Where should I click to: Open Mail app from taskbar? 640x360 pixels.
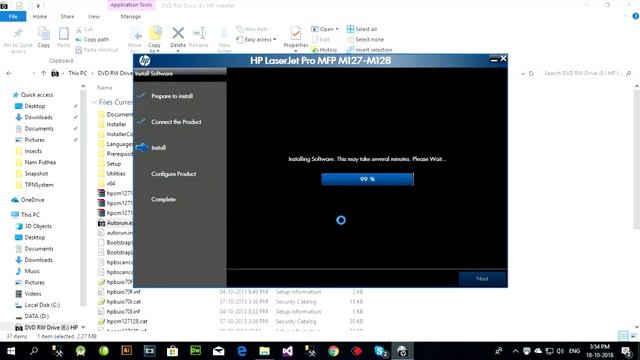tap(218, 351)
